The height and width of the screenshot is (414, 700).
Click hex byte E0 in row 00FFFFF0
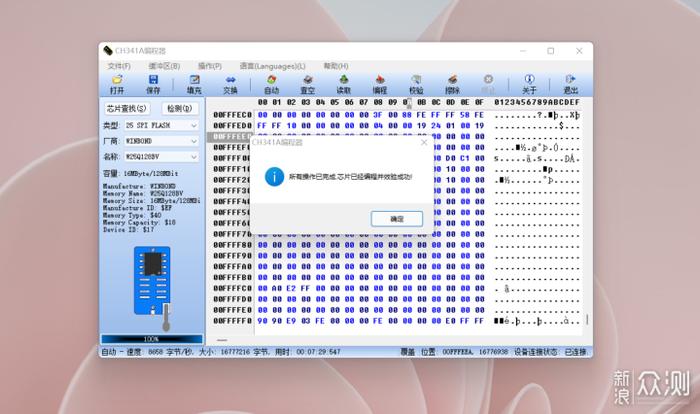point(450,321)
